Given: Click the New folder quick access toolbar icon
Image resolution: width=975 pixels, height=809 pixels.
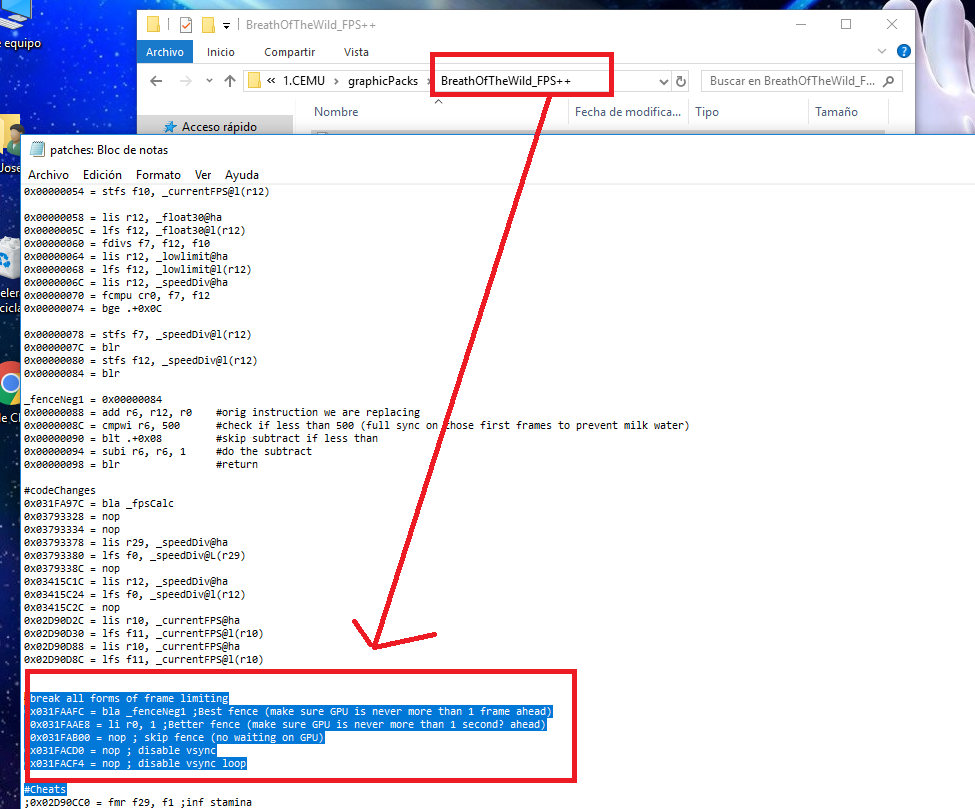Looking at the screenshot, I should pyautogui.click(x=208, y=25).
